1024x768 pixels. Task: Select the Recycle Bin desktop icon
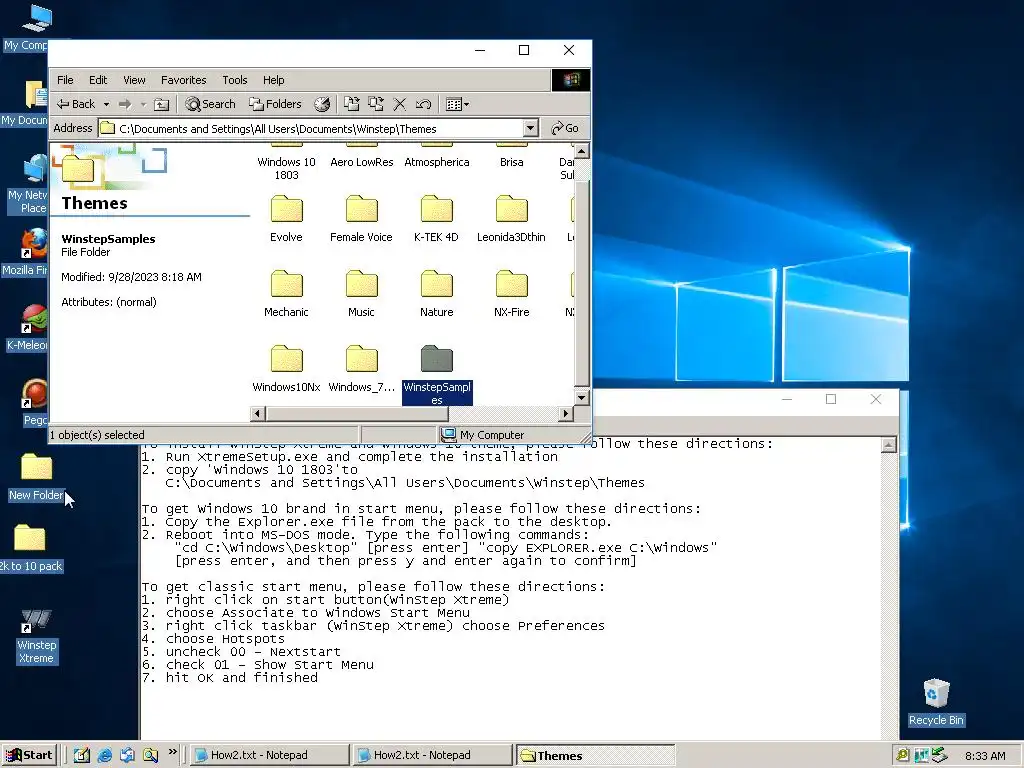[936, 702]
